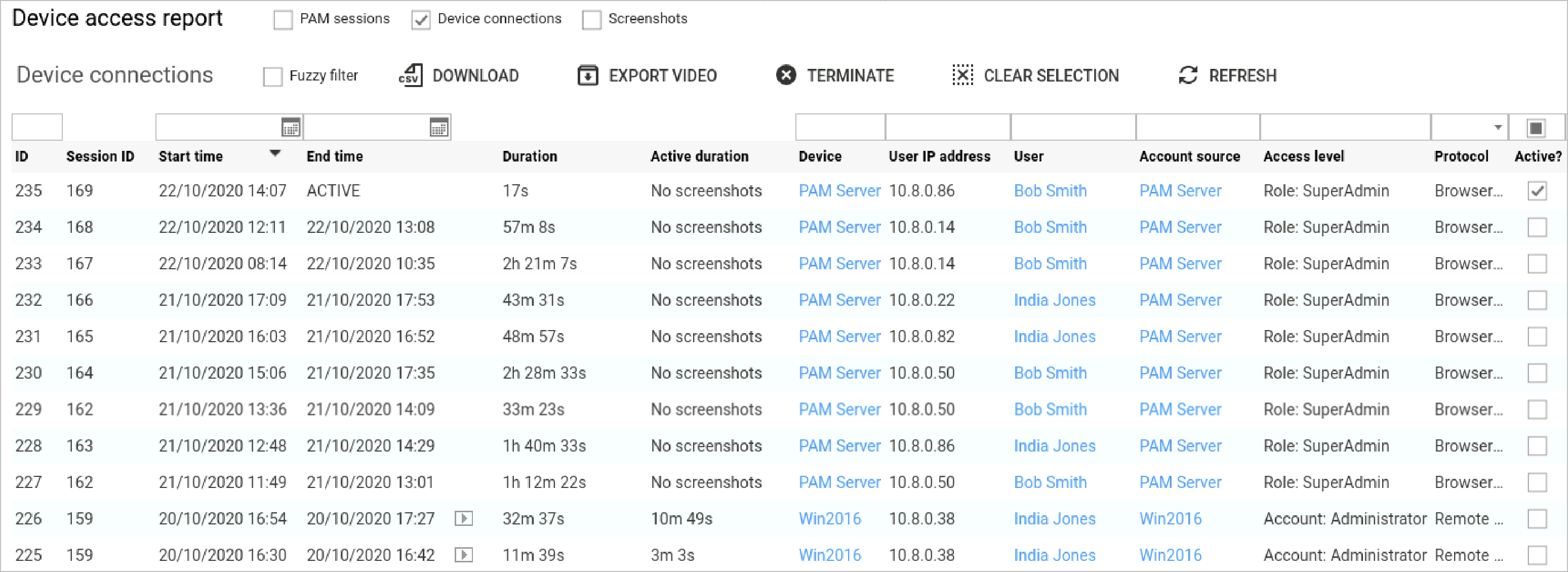The height and width of the screenshot is (572, 1568).
Task: Click the CLEAR SELECTION button
Action: click(1035, 75)
